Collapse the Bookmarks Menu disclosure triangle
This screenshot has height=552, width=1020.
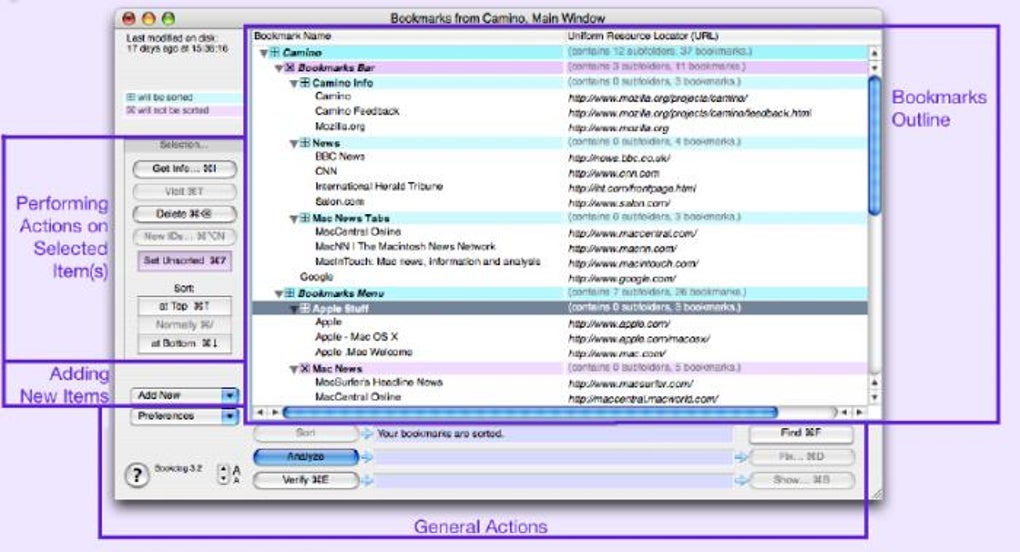(x=278, y=295)
